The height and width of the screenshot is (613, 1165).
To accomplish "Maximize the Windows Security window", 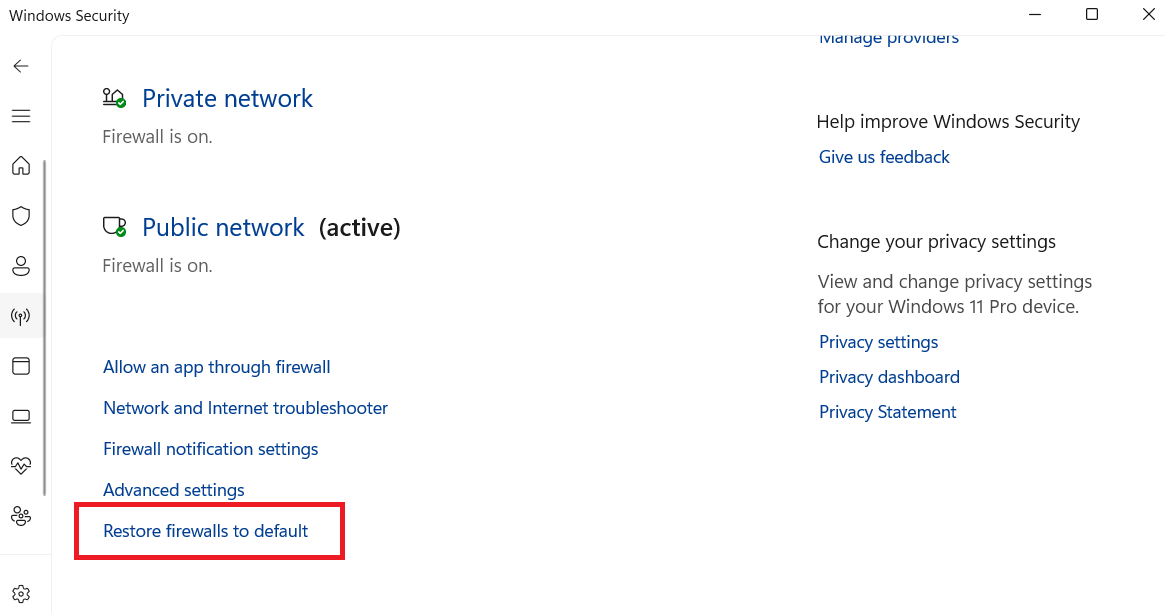I will [x=1091, y=14].
